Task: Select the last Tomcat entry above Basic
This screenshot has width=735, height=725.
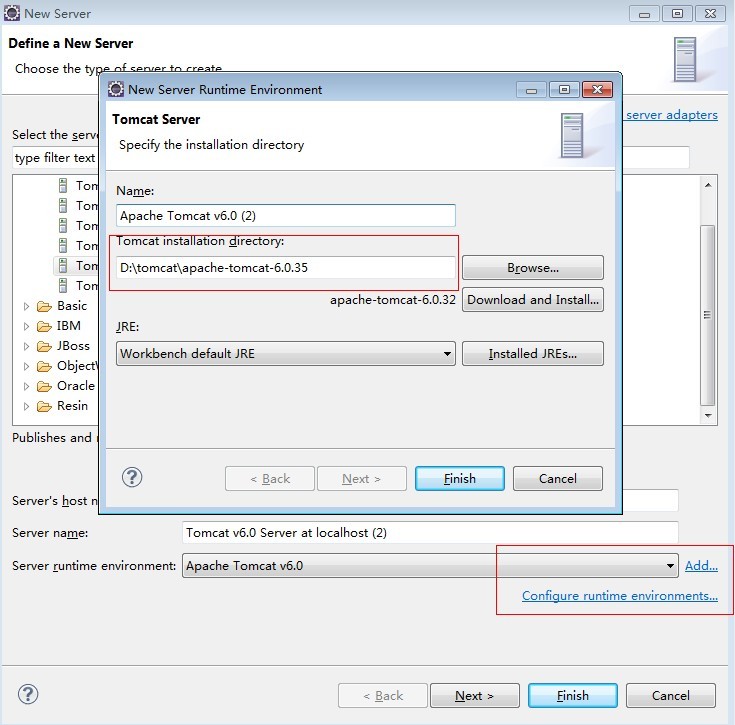Action: (77, 285)
